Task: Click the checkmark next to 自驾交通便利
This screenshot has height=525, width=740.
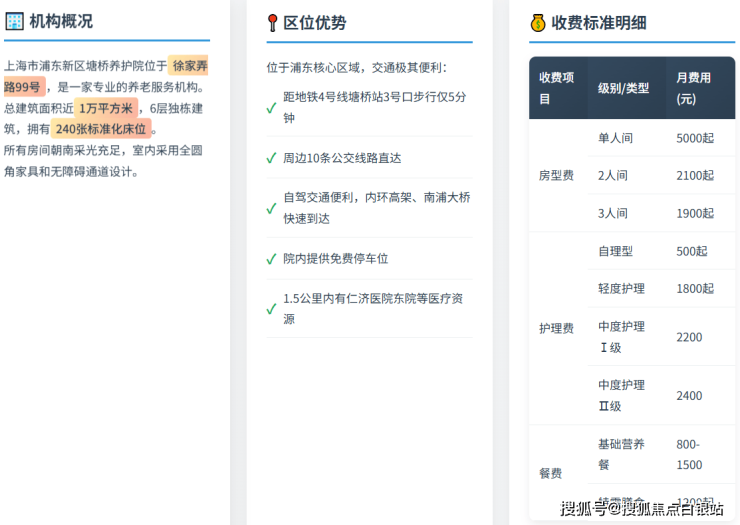Action: [271, 208]
